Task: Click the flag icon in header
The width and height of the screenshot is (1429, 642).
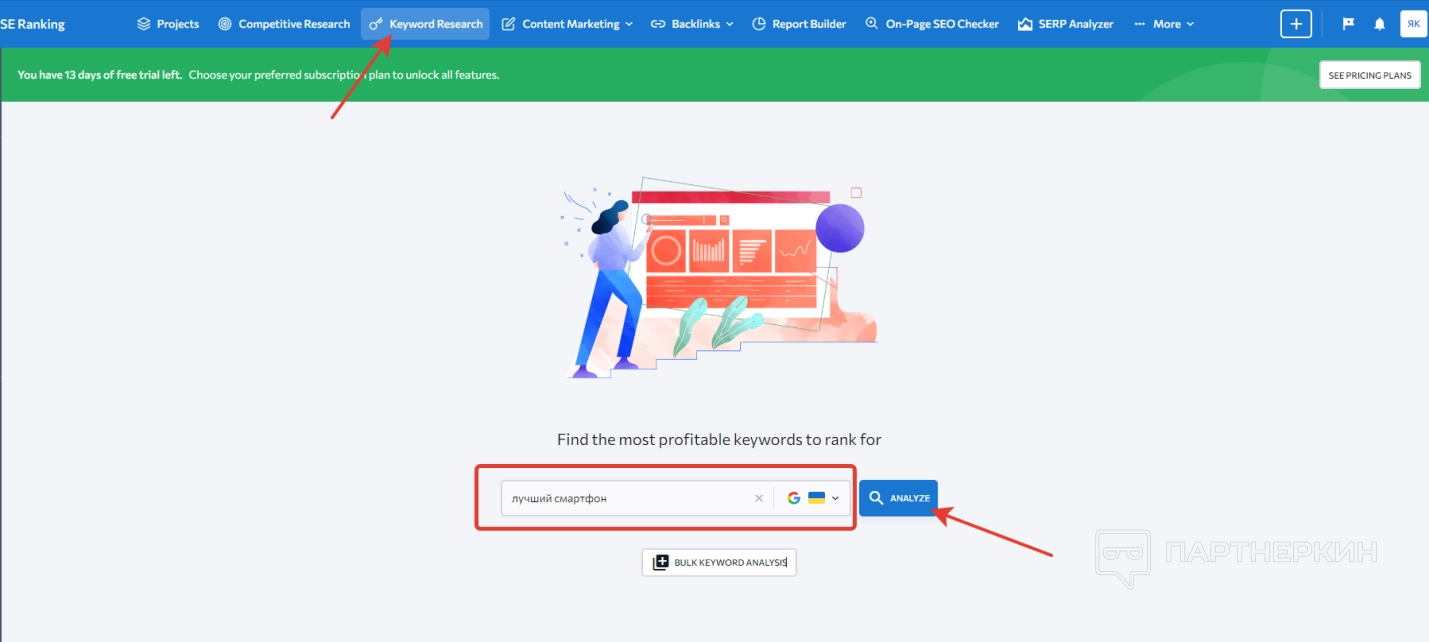Action: pos(1348,24)
